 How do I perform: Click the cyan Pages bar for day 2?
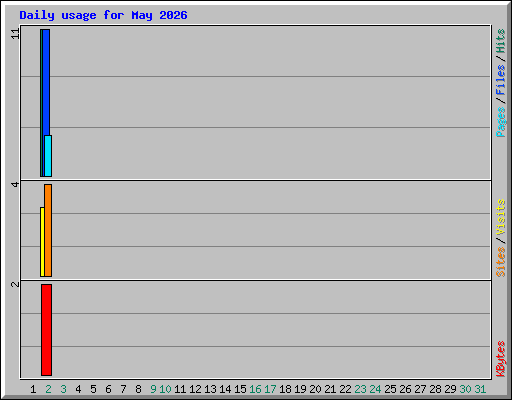tap(48, 156)
